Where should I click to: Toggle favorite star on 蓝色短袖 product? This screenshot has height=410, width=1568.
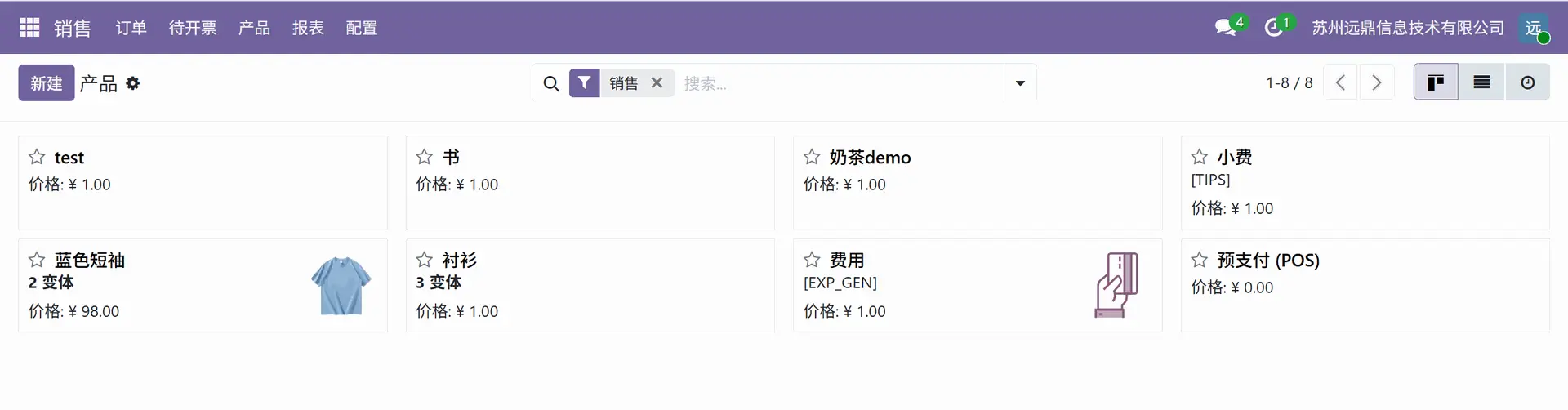coord(37,260)
